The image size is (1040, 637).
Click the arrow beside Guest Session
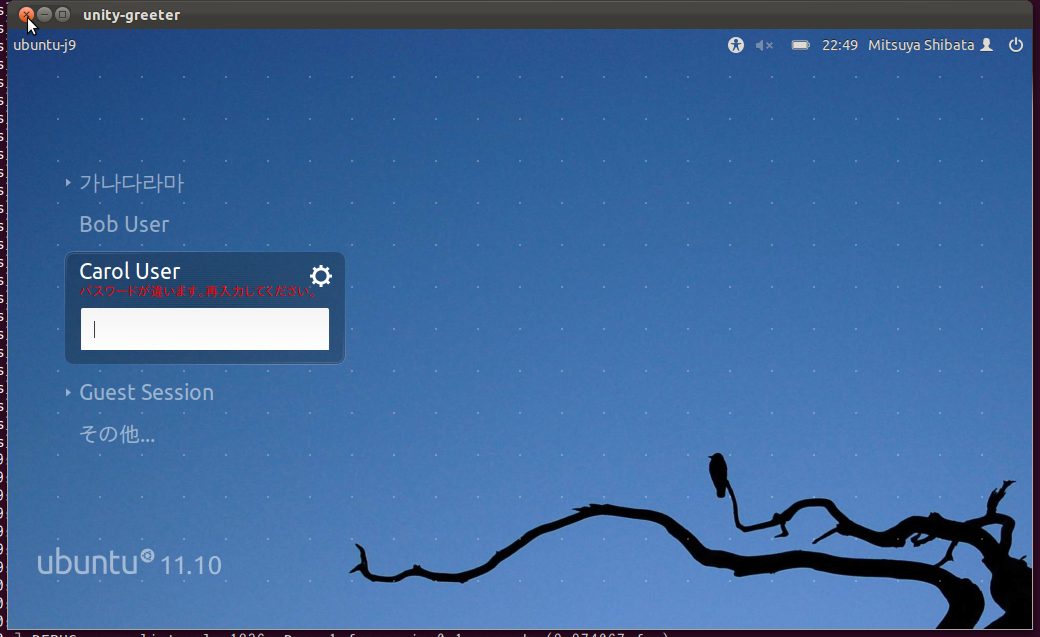click(68, 392)
